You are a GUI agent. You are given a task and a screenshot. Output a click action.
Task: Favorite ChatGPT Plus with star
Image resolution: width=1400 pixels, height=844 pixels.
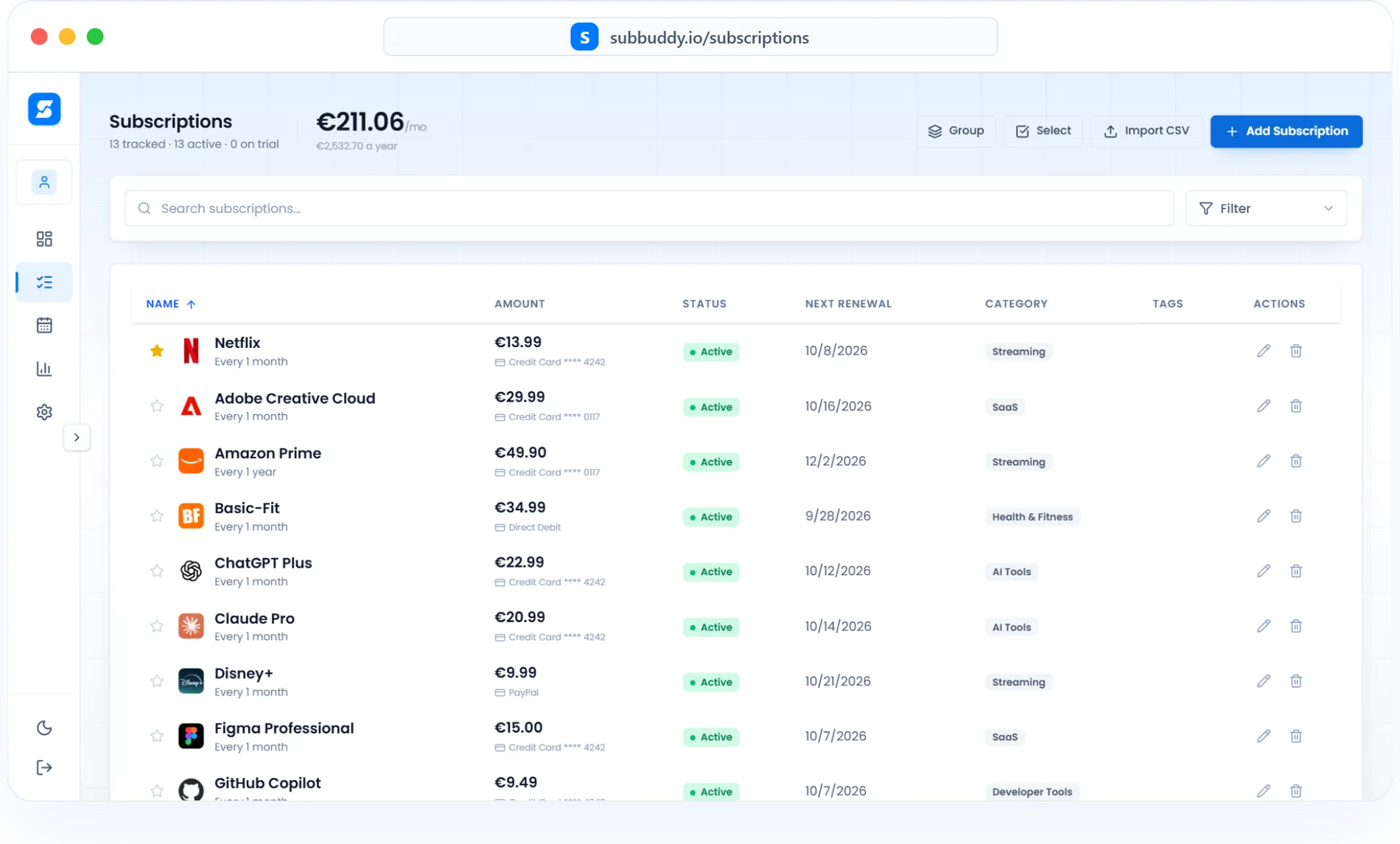click(x=157, y=571)
